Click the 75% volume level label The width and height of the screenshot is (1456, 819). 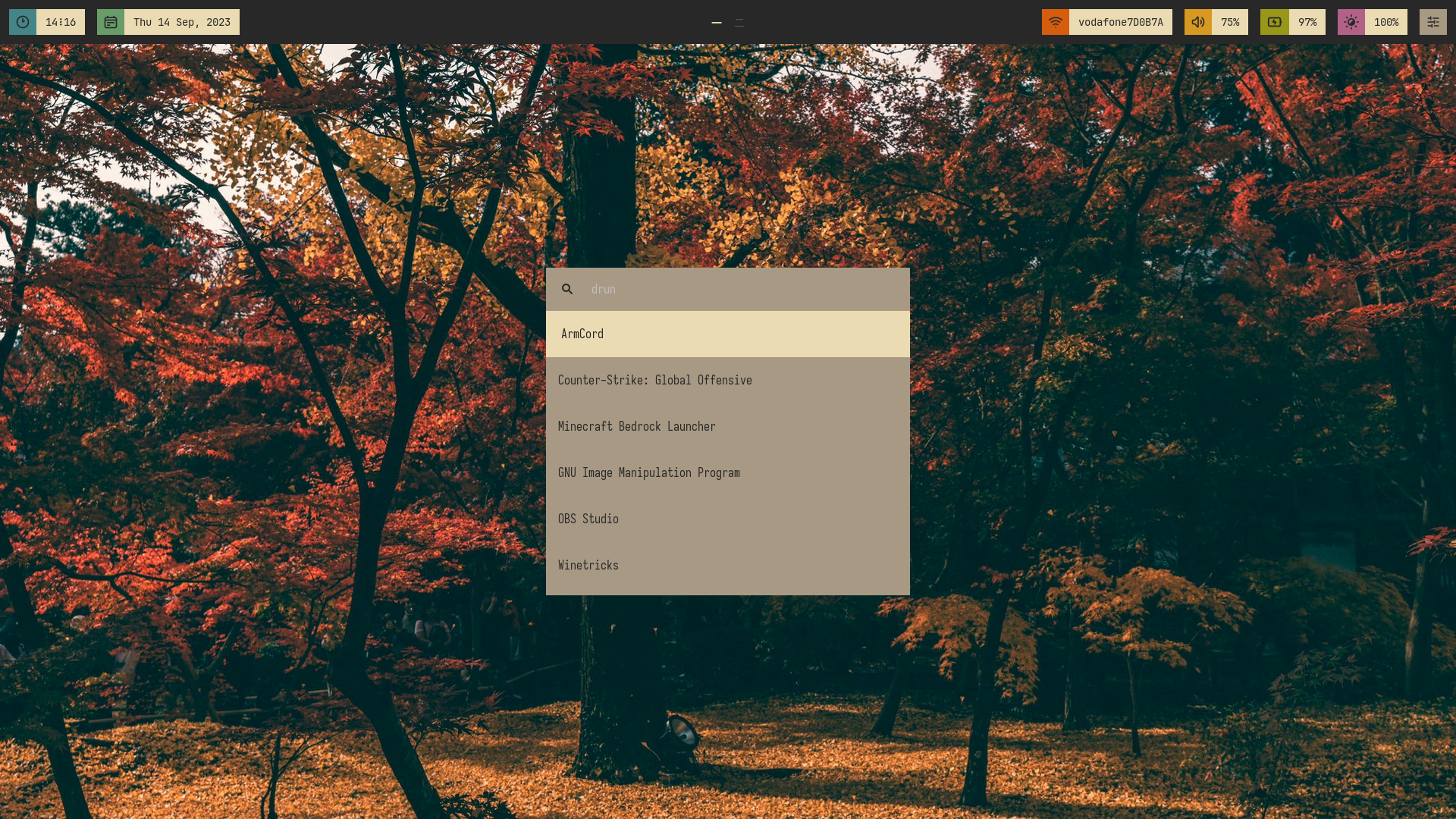click(1229, 22)
